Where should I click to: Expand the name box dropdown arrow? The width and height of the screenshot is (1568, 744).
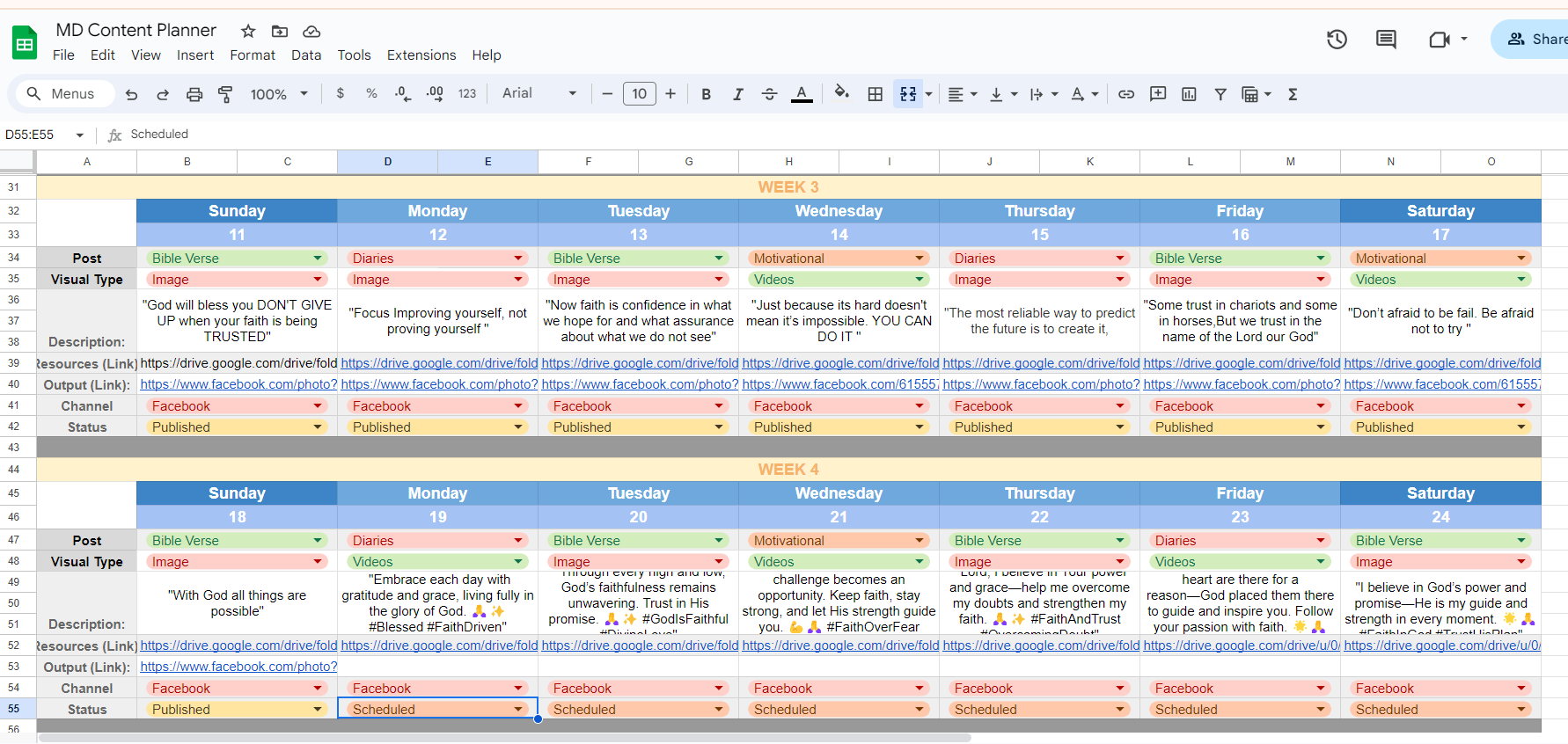coord(80,135)
